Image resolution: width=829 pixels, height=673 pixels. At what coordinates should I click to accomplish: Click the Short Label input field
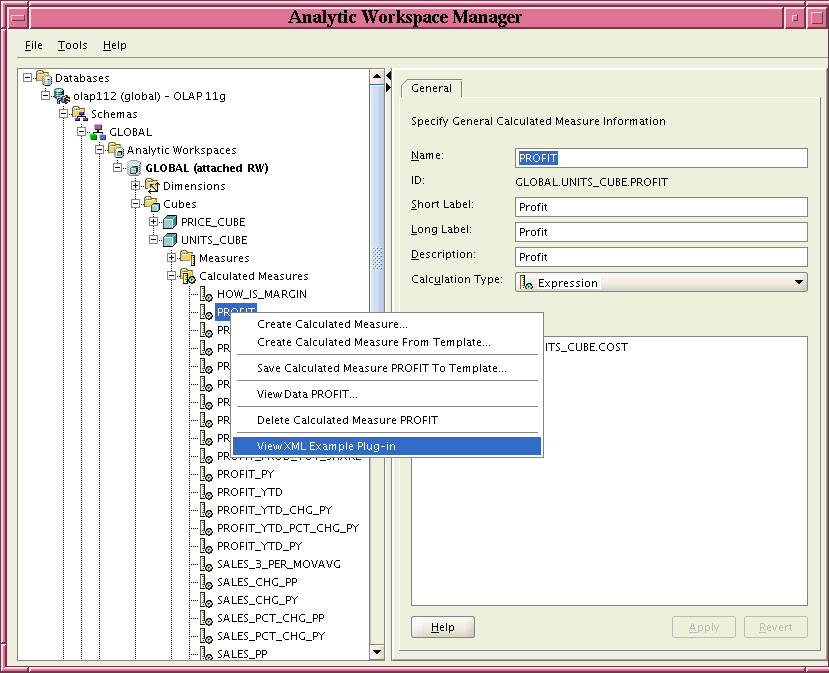coord(660,207)
